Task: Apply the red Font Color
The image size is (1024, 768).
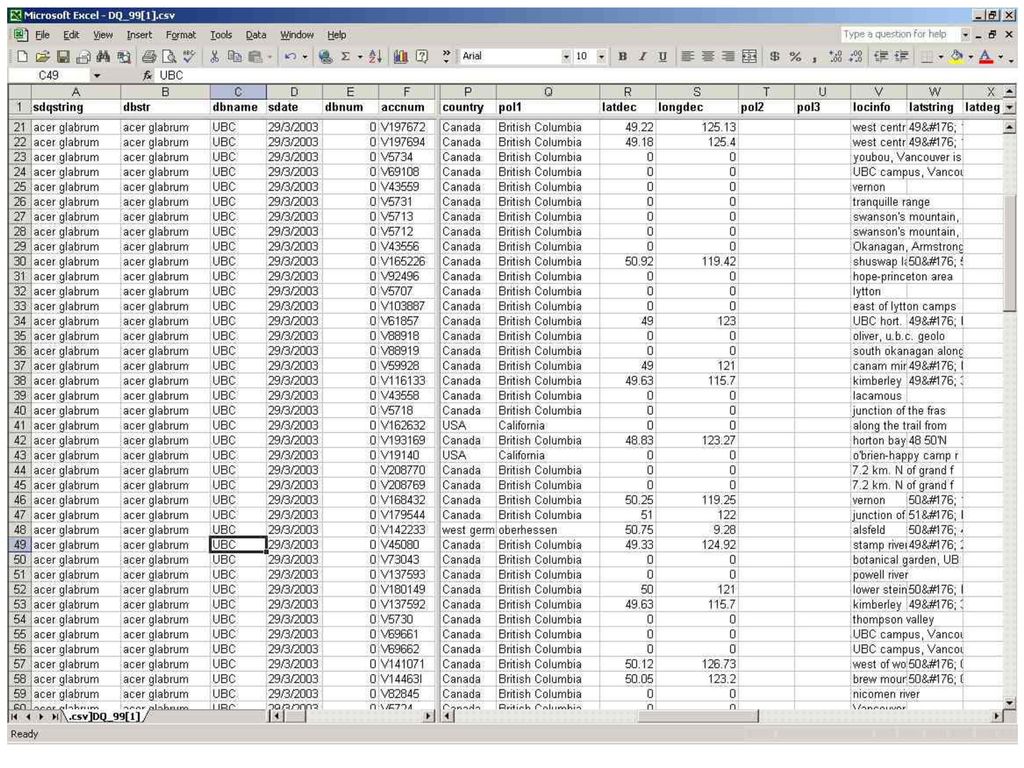Action: tap(986, 57)
